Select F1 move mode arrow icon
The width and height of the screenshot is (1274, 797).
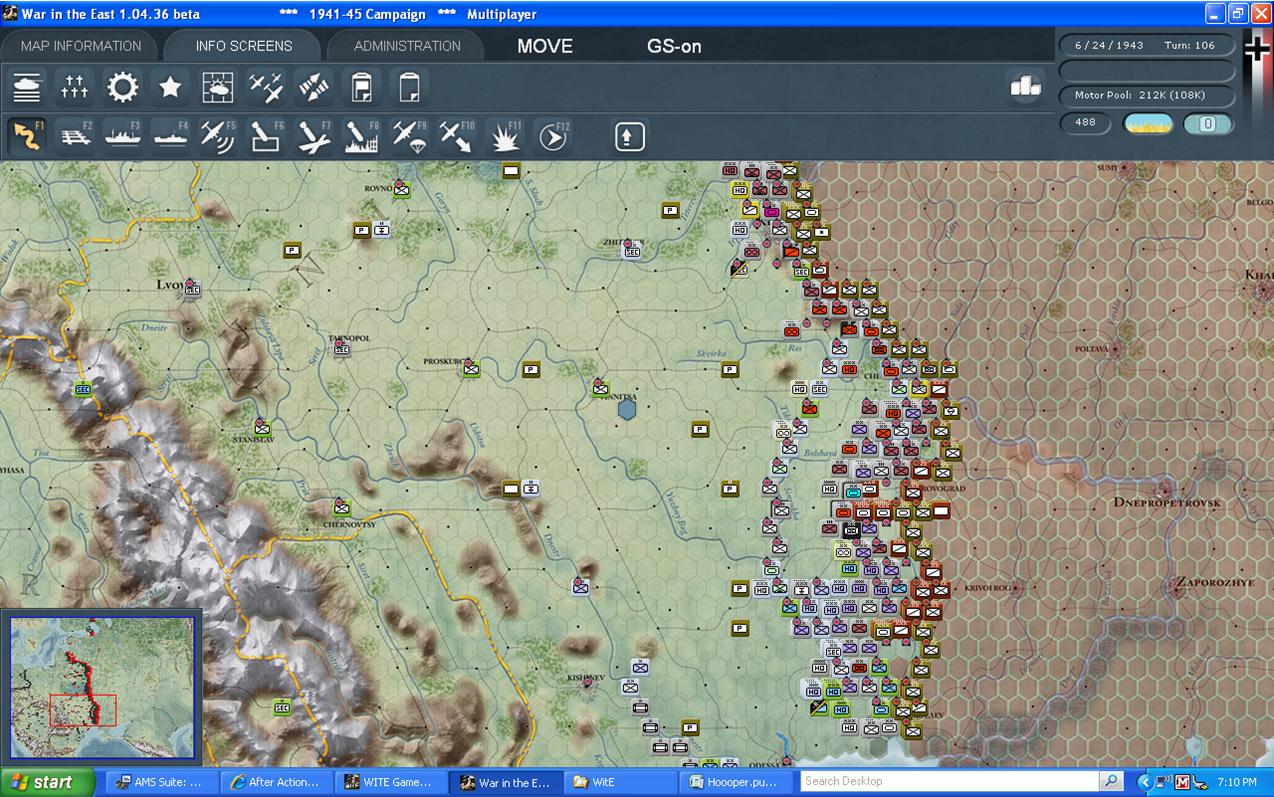pyautogui.click(x=27, y=136)
